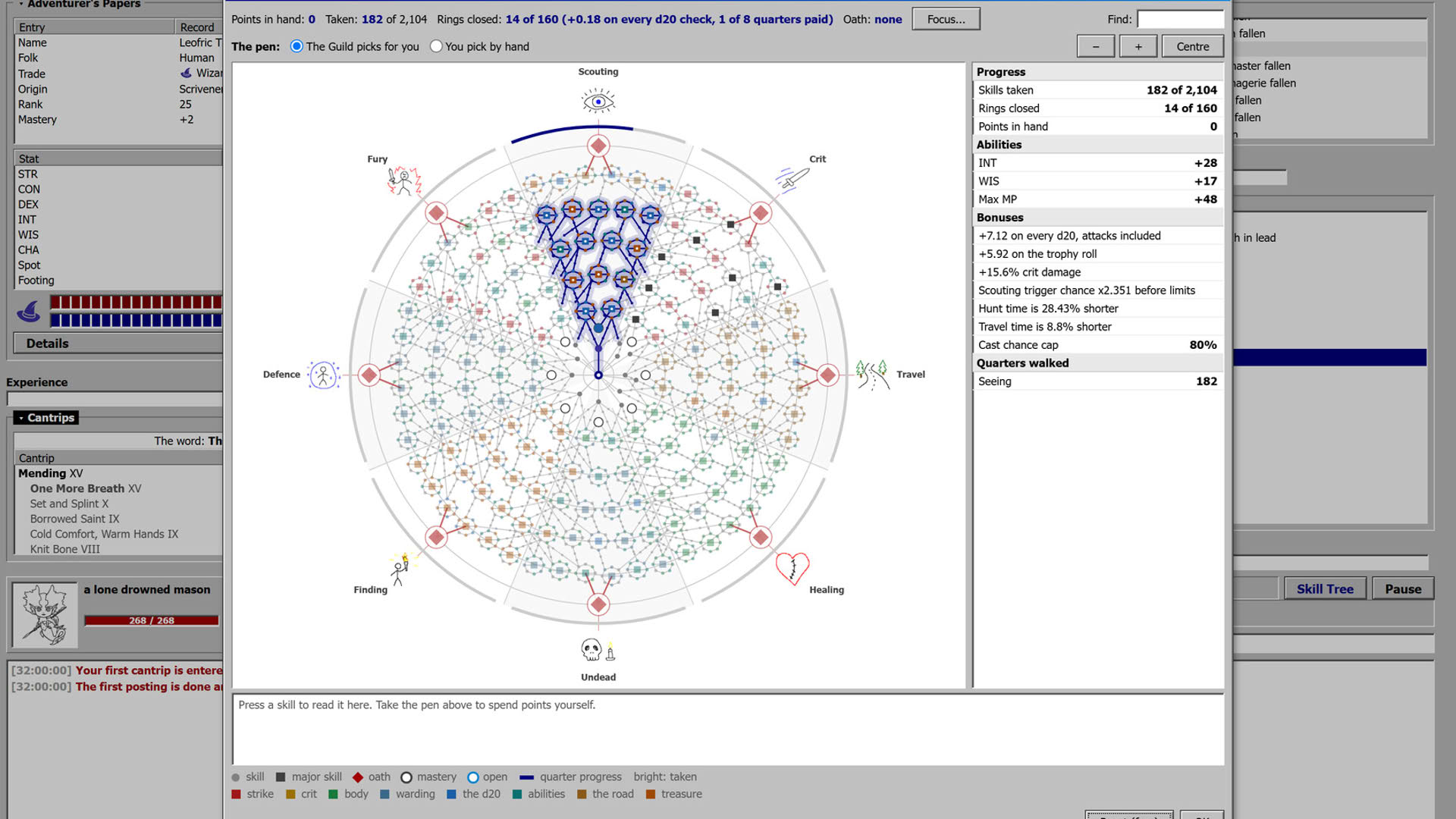Open the Focus dialog
The width and height of the screenshot is (1456, 819).
(x=946, y=19)
